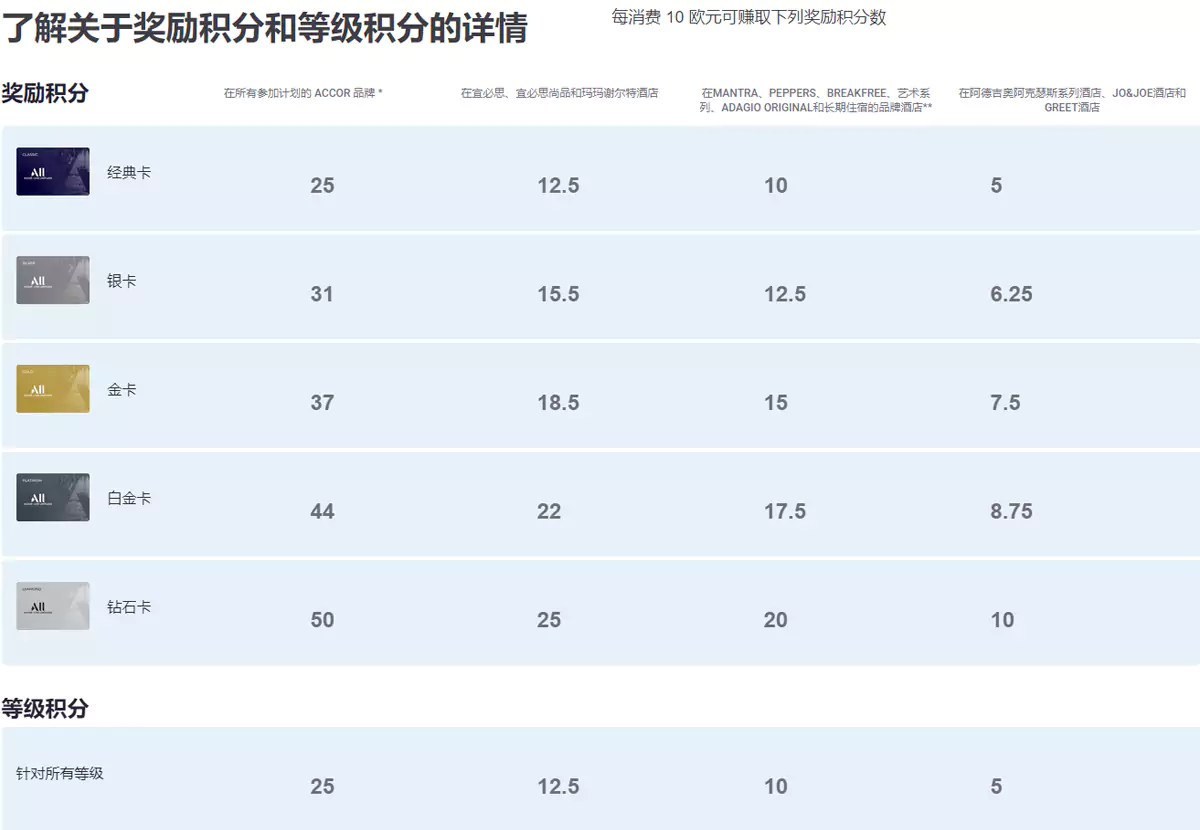Select the Silver (银卡) card icon
1200x830 pixels.
tap(52, 280)
